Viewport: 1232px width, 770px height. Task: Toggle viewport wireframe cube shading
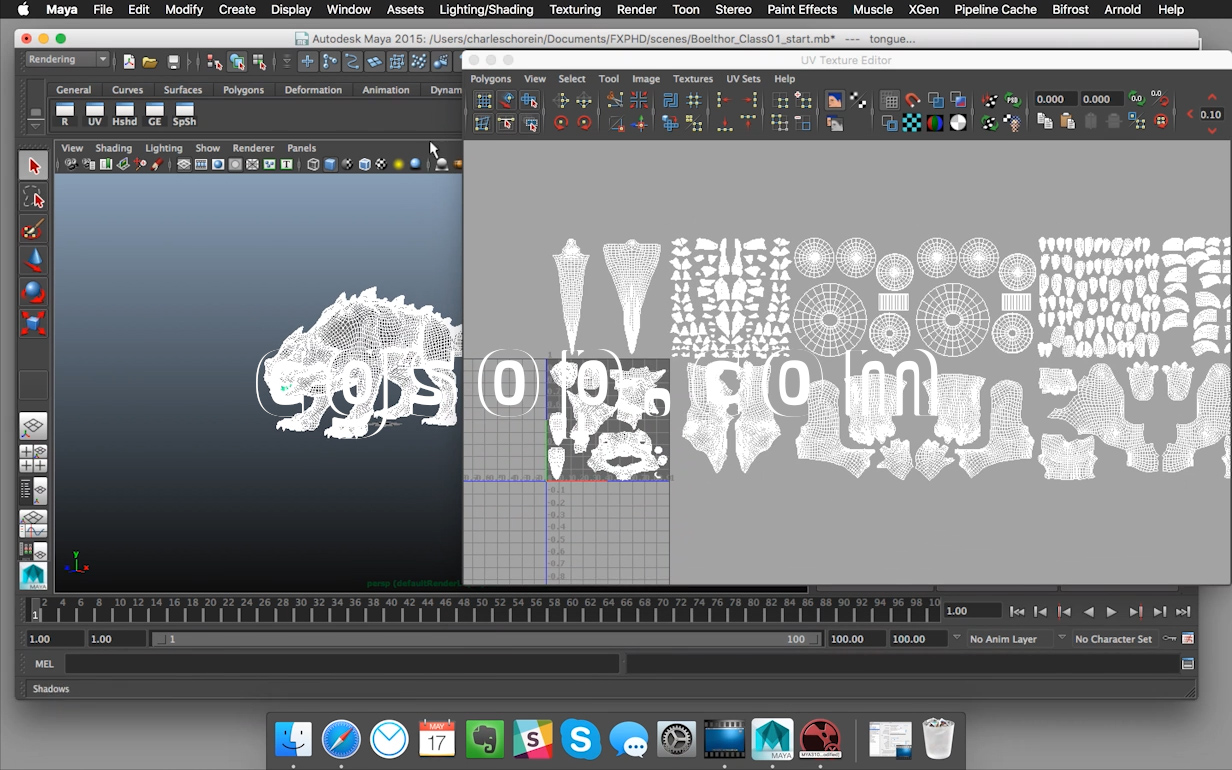click(313, 165)
